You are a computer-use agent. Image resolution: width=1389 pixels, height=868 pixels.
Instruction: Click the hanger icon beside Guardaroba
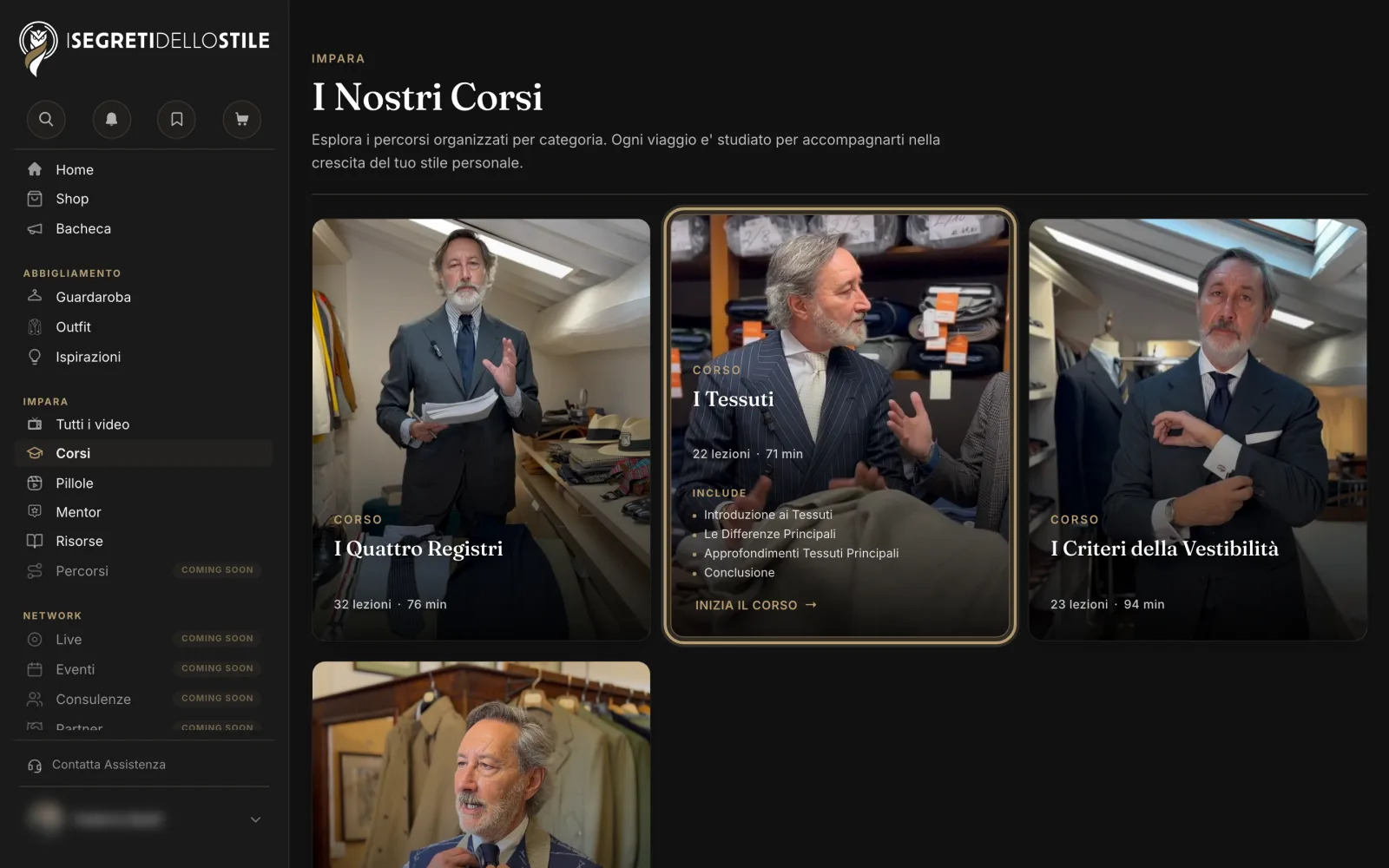coord(35,296)
